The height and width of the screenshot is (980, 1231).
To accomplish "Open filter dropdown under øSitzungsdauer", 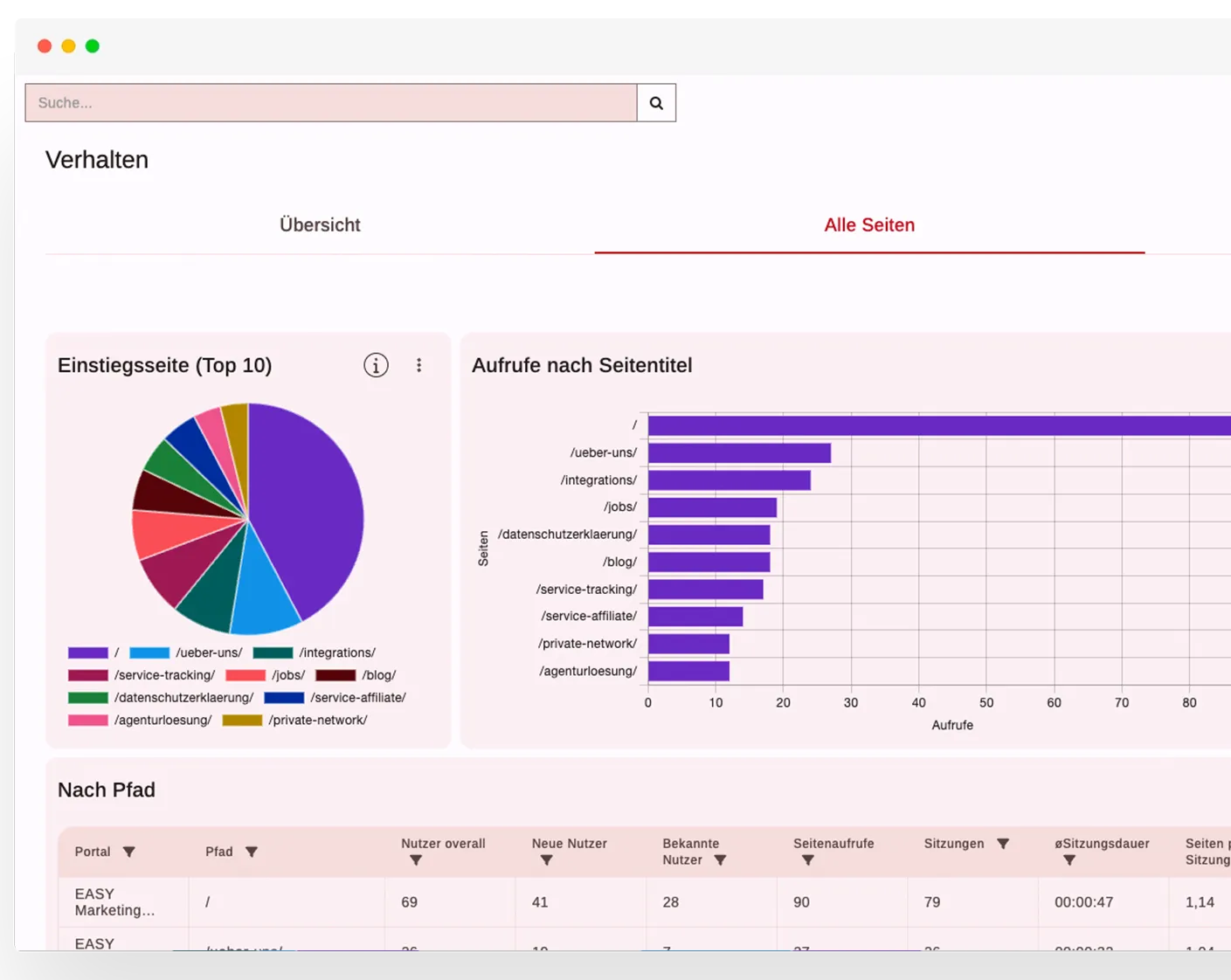I will point(1069,860).
